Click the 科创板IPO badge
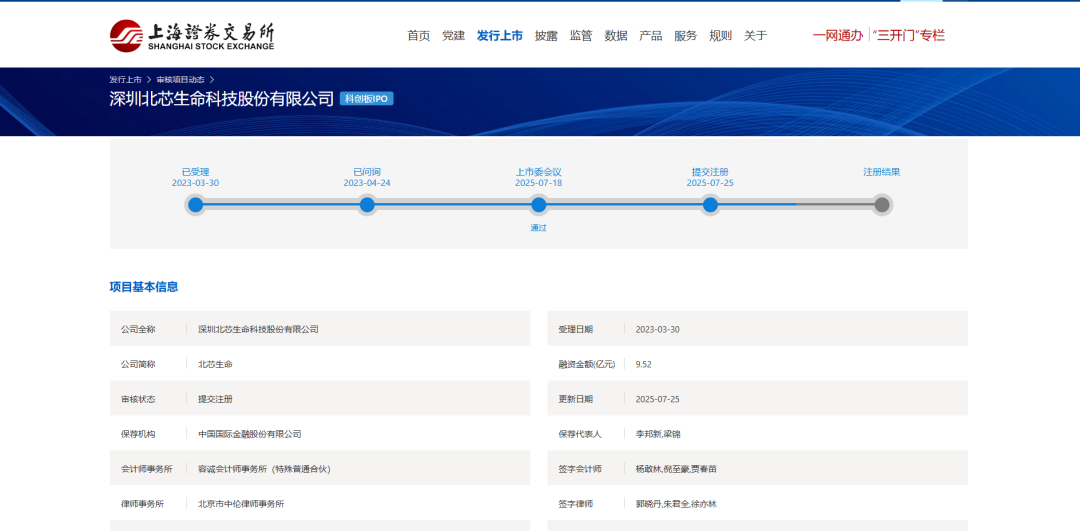The image size is (1080, 531). pos(366,99)
